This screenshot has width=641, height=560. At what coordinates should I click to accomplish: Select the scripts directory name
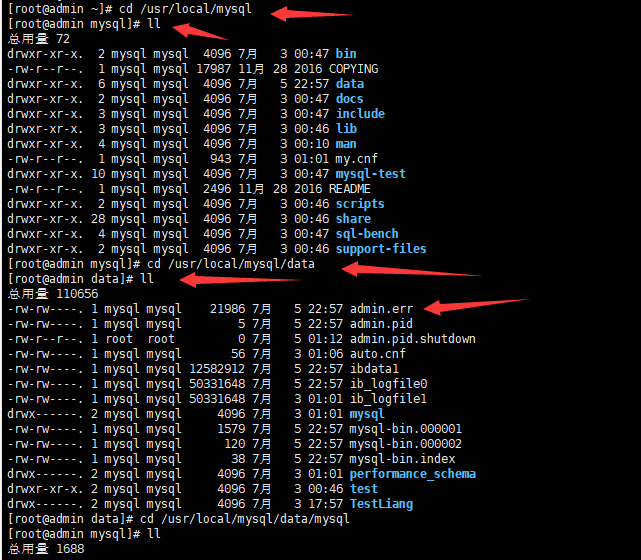pyautogui.click(x=360, y=204)
